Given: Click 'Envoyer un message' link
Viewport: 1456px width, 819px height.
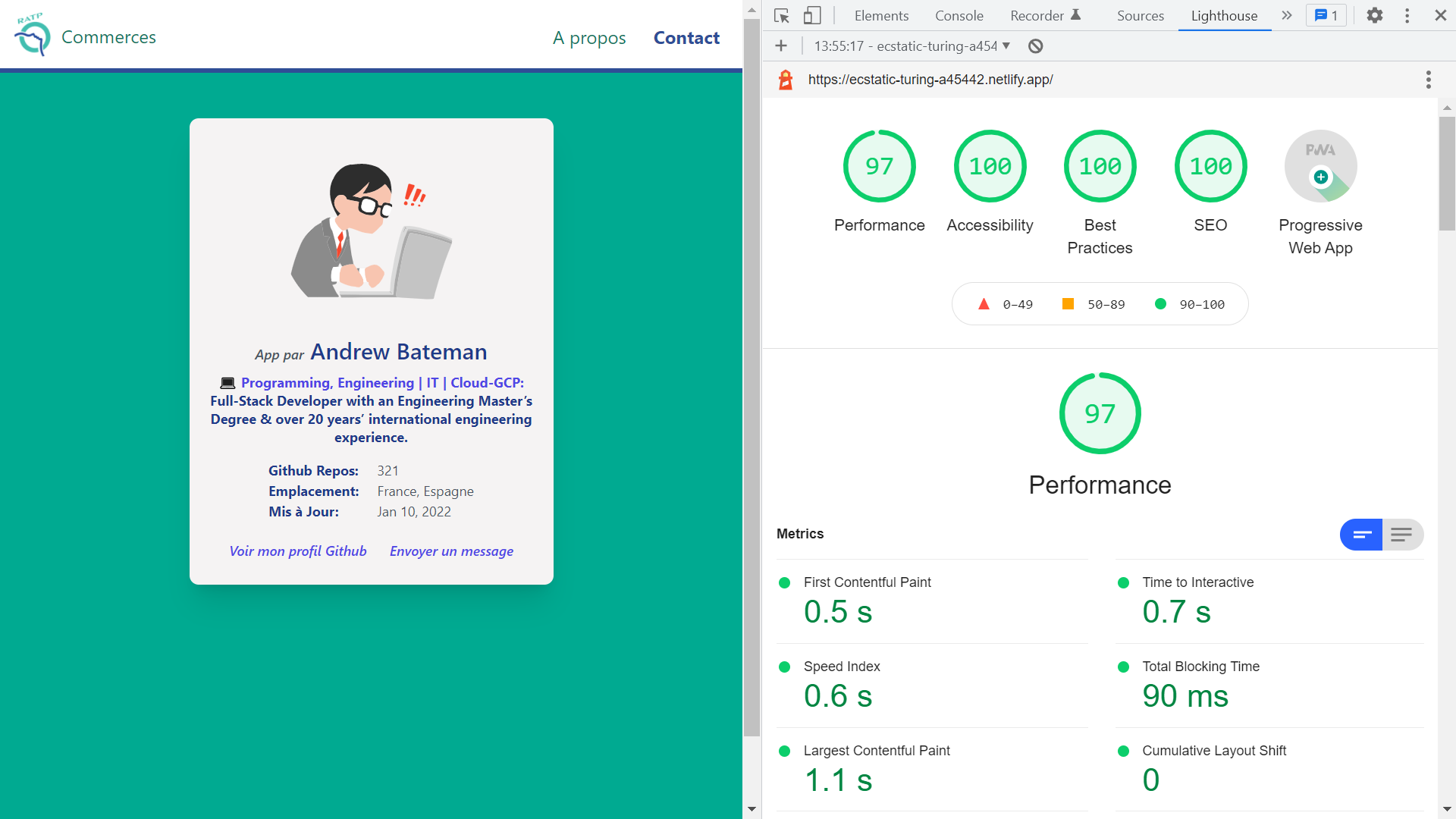Looking at the screenshot, I should click(x=450, y=551).
